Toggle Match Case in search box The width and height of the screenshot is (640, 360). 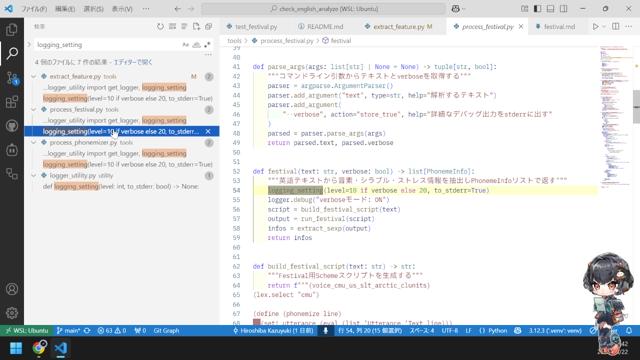coord(186,44)
